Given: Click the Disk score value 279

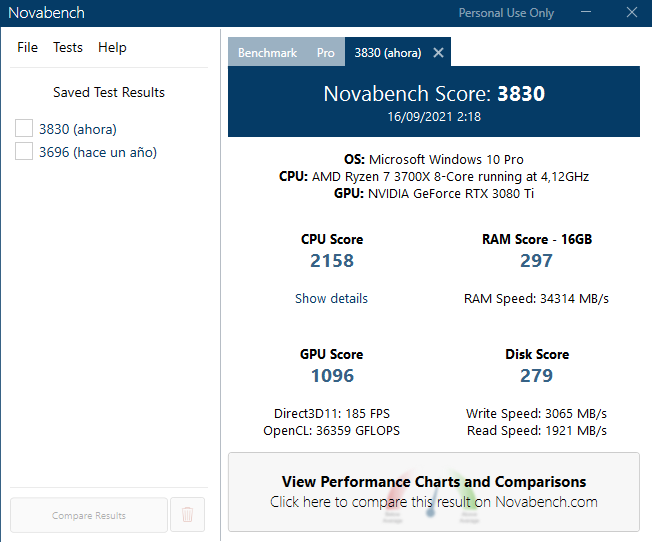Looking at the screenshot, I should click(x=536, y=376).
